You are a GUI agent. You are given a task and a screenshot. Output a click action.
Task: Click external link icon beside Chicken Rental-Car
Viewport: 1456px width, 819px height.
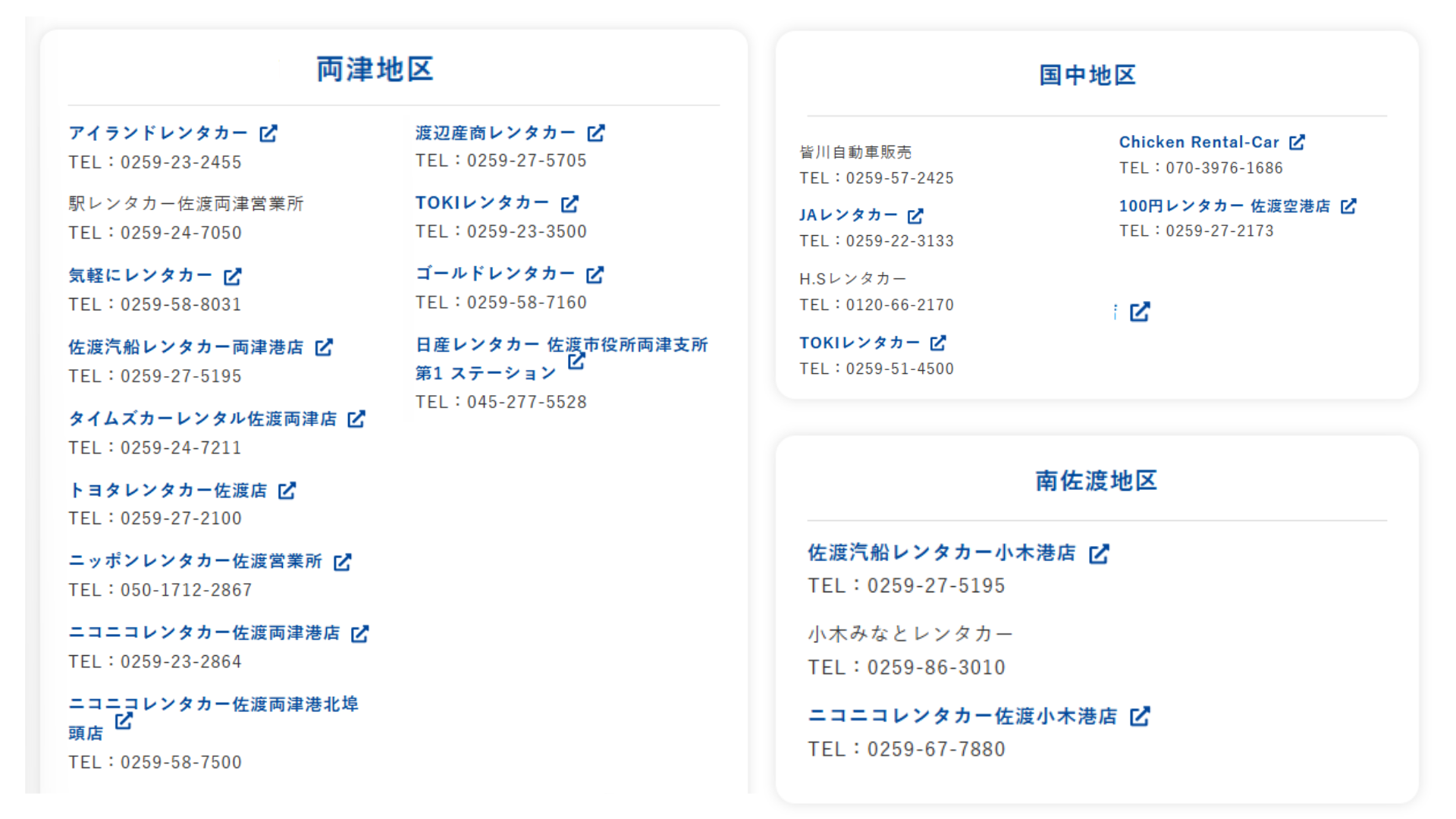(1297, 143)
